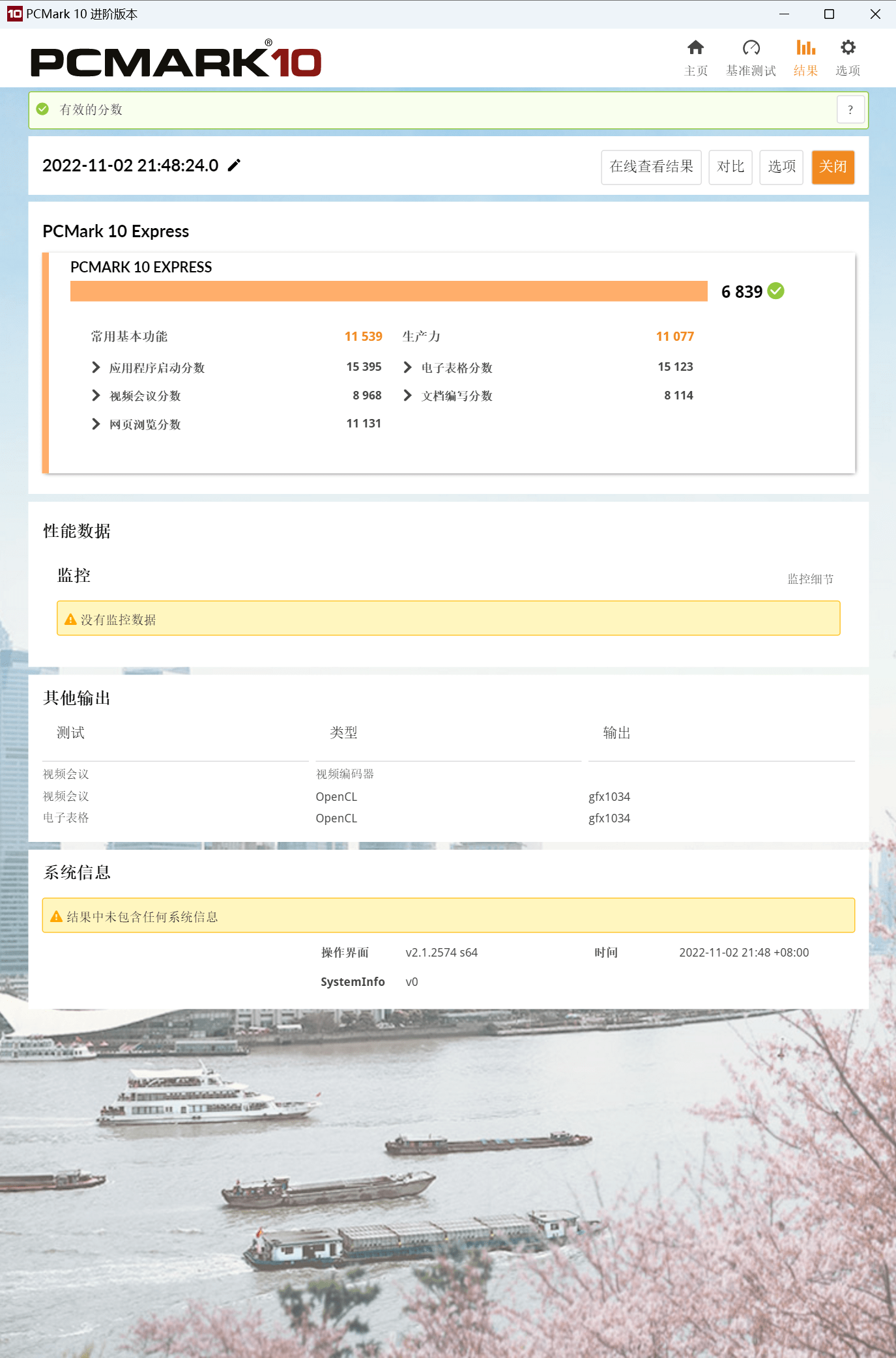Click the 有效的分数 status banner
Image resolution: width=896 pixels, height=1358 pixels.
click(448, 109)
